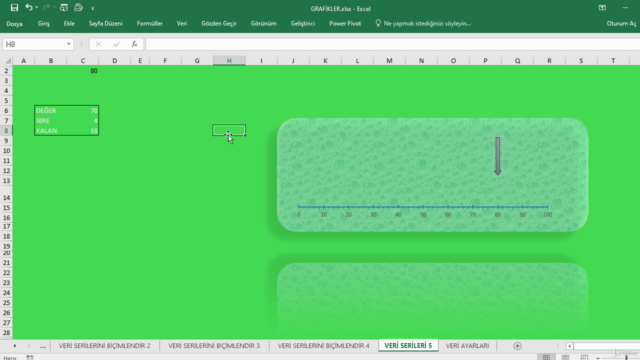
Task: Select row 8 header
Action: tap(6, 131)
